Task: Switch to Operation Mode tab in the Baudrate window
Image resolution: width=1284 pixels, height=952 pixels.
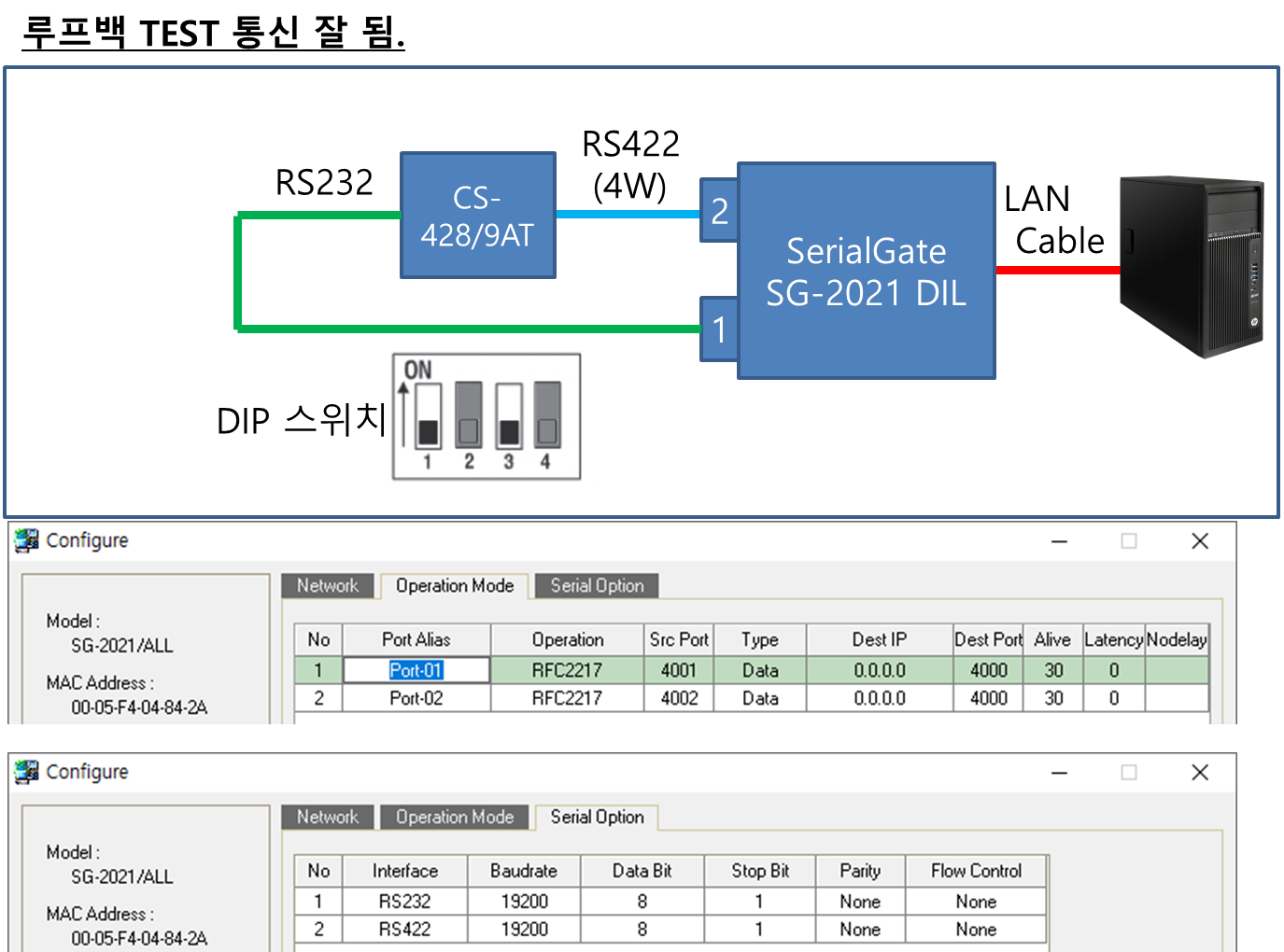Action: pyautogui.click(x=455, y=817)
